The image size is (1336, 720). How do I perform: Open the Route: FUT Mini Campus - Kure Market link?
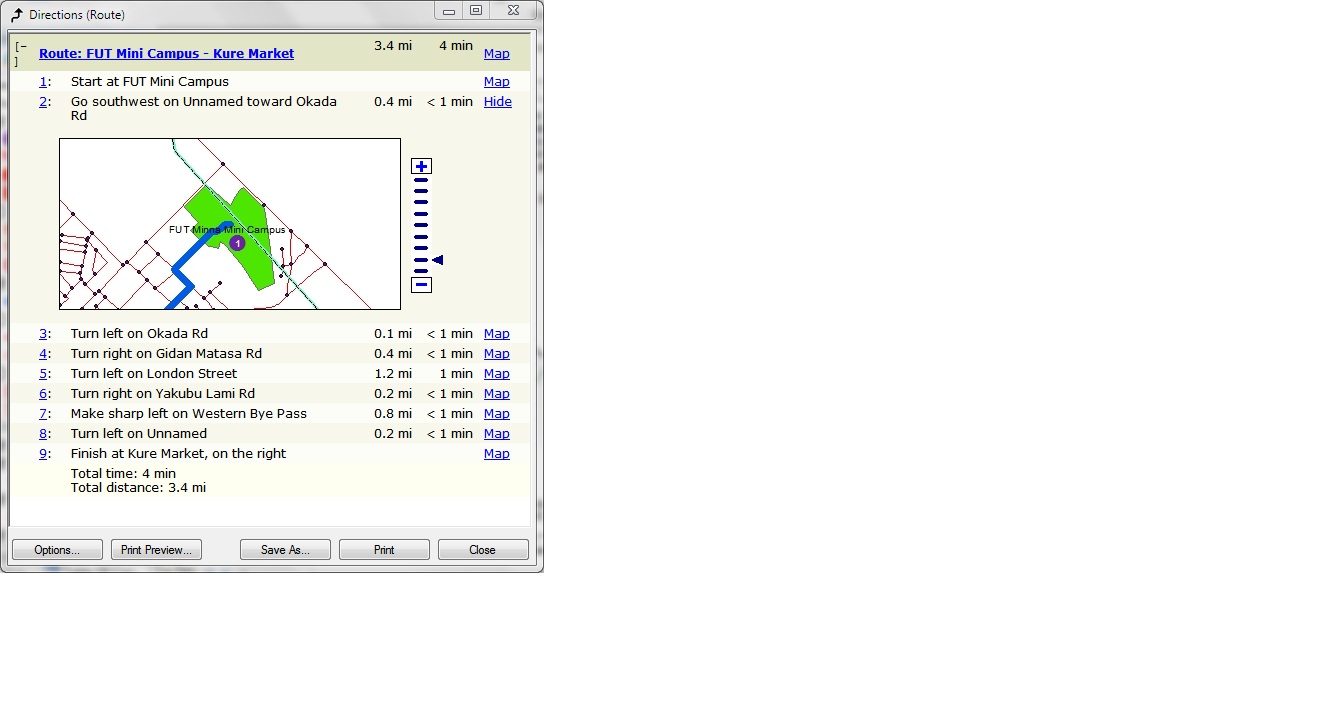tap(166, 54)
